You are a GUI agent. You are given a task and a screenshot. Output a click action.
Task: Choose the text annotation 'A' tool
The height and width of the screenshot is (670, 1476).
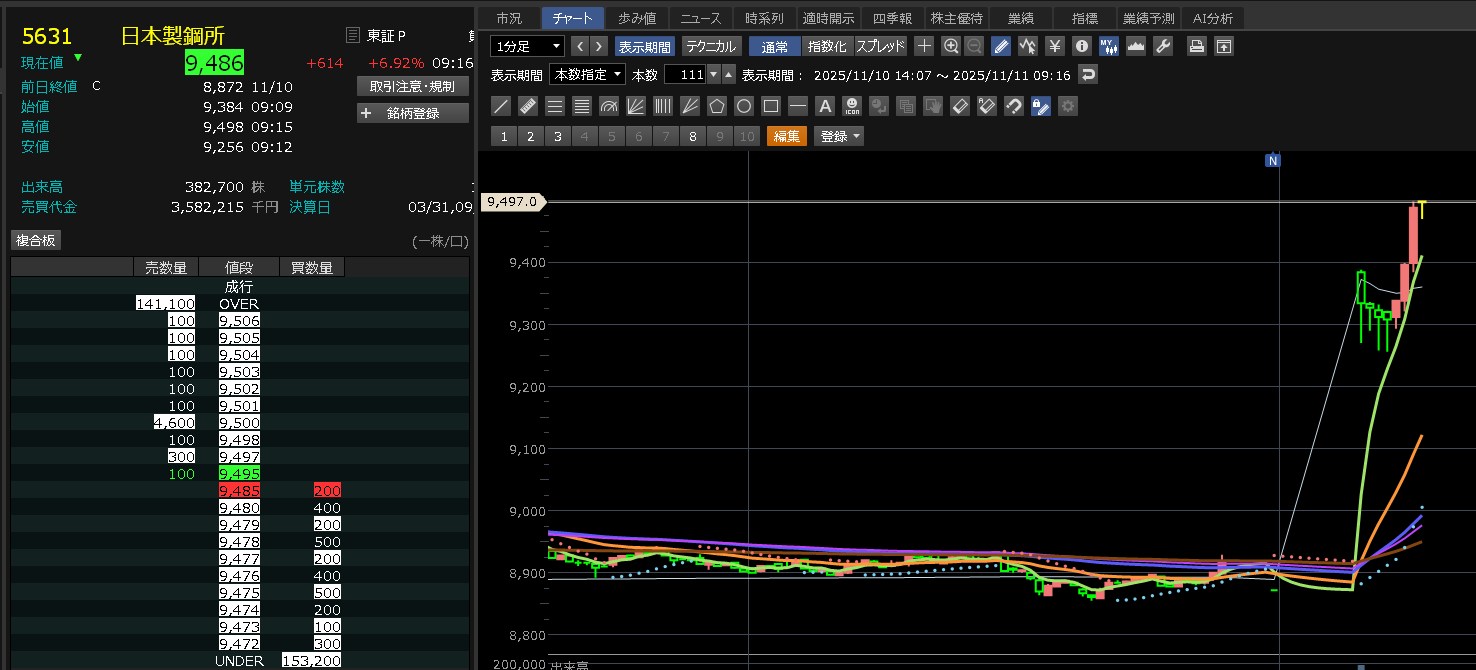click(824, 106)
